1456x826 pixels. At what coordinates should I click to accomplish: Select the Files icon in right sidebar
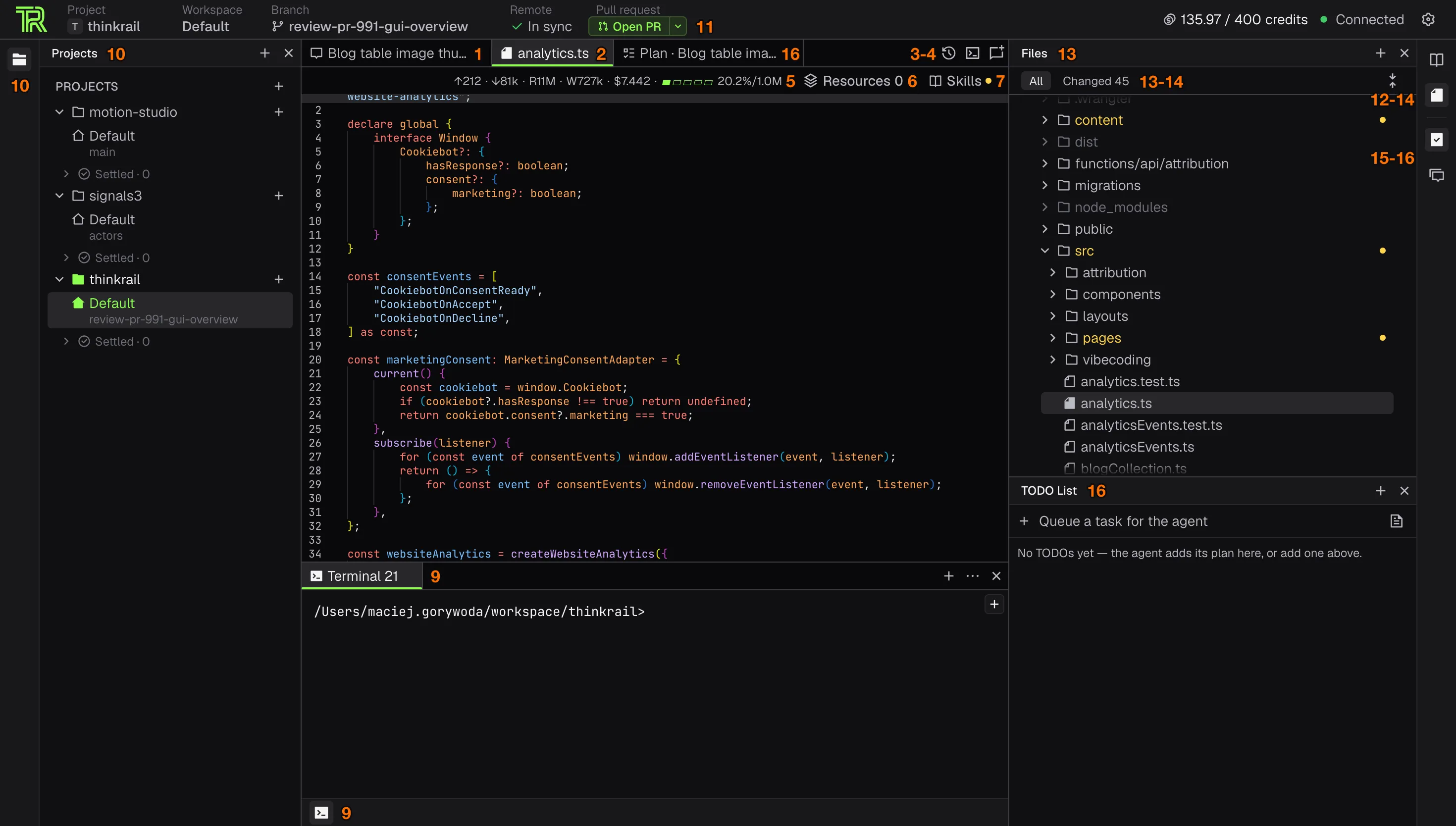1436,95
